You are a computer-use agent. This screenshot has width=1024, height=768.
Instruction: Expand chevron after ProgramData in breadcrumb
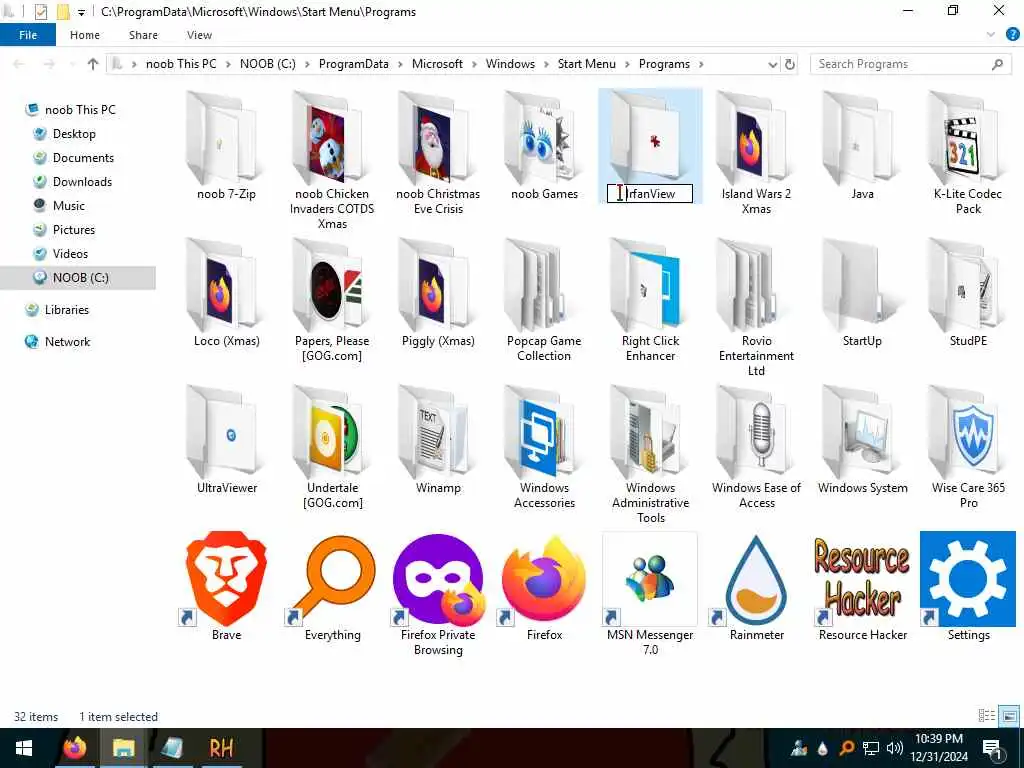400,64
